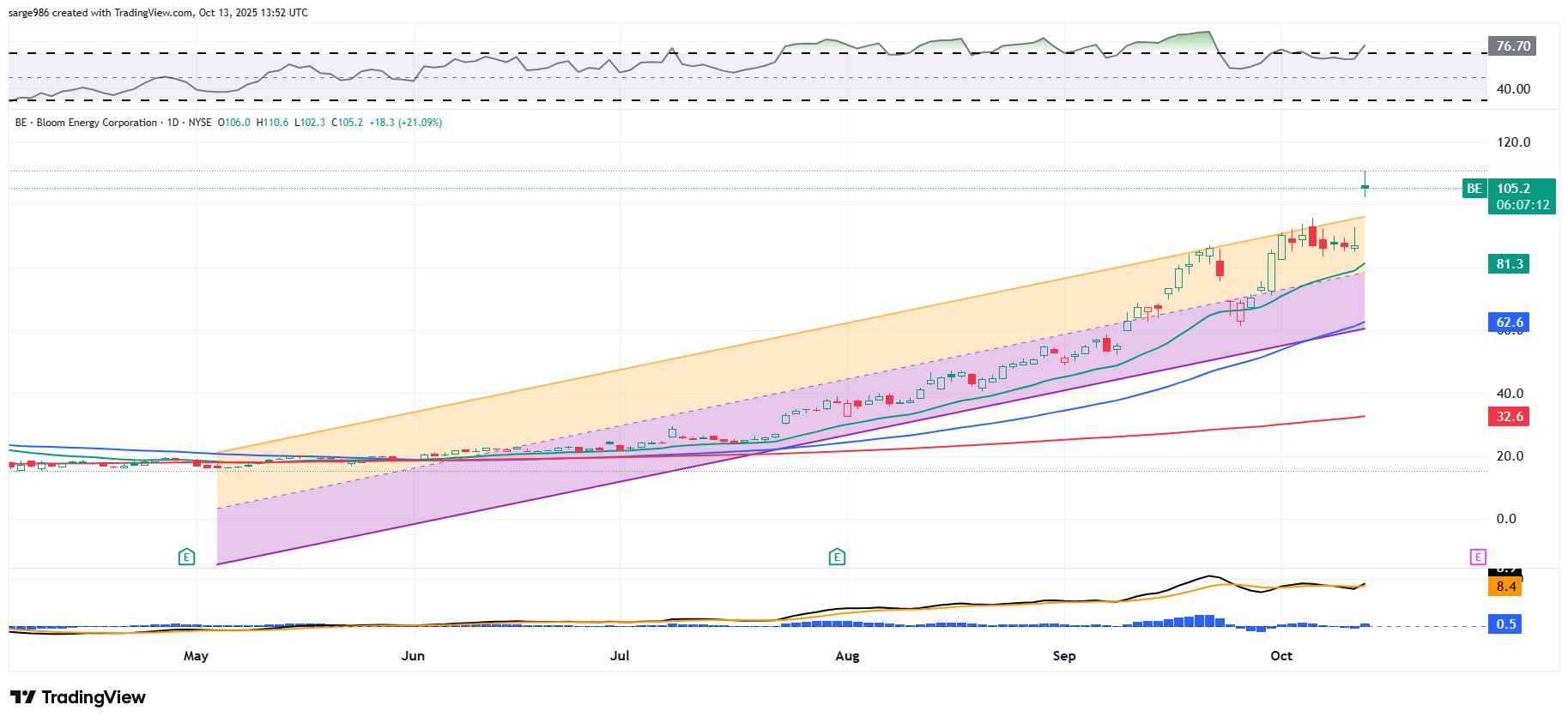Image resolution: width=1568 pixels, height=723 pixels.
Task: Click the red 32.6 price label
Action: pyautogui.click(x=1509, y=417)
